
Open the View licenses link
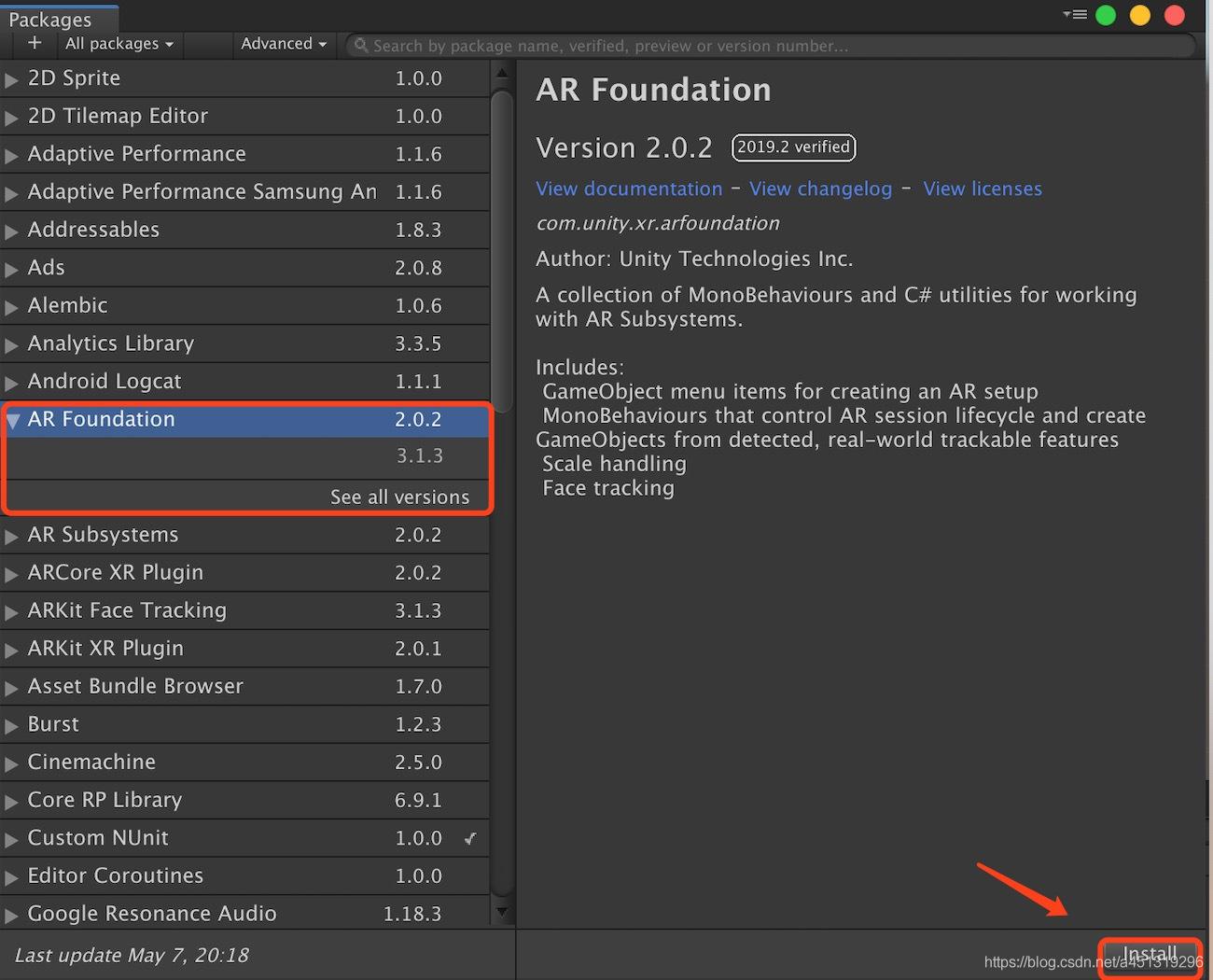983,189
